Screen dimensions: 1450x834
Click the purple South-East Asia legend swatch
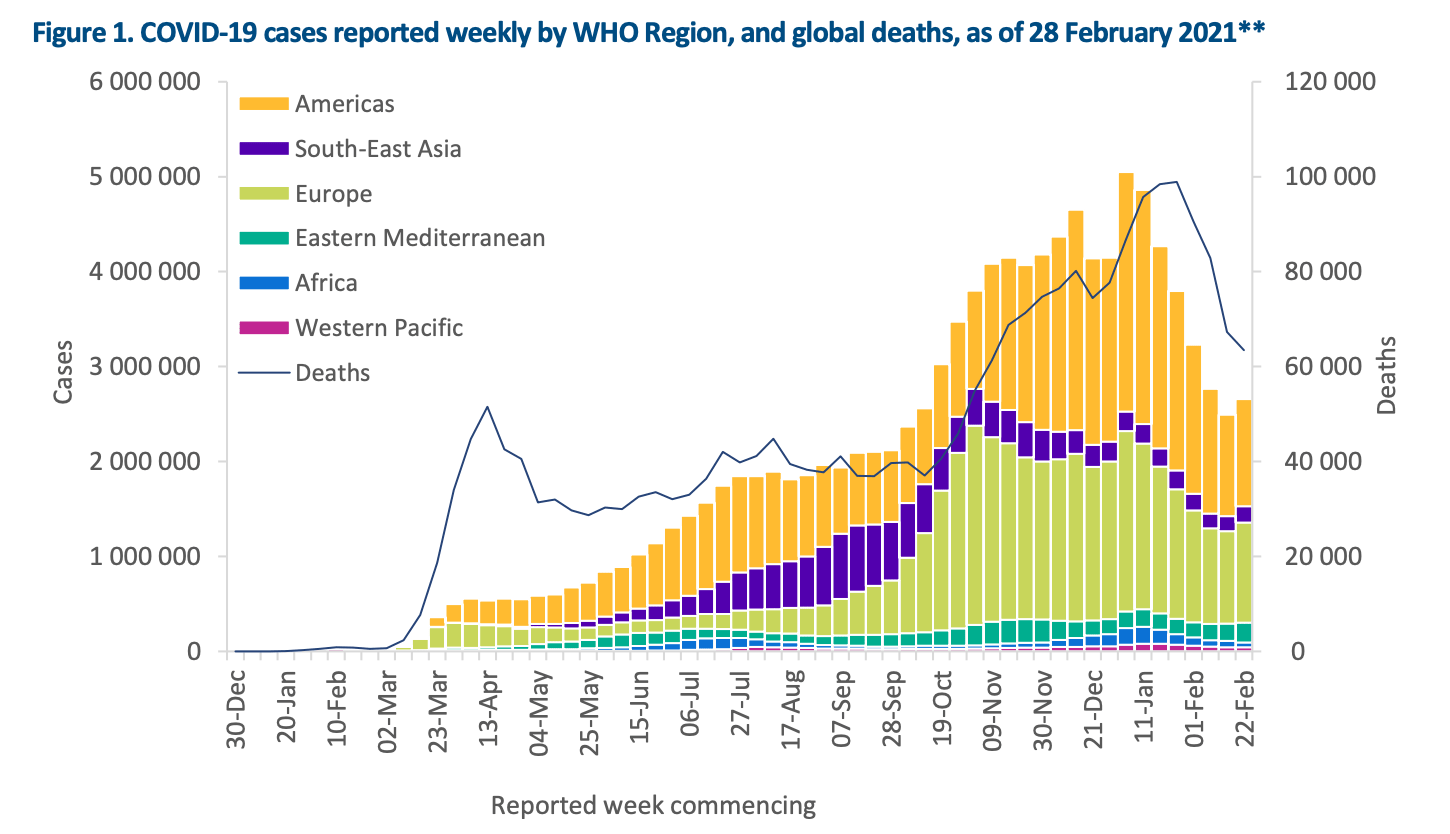(264, 148)
